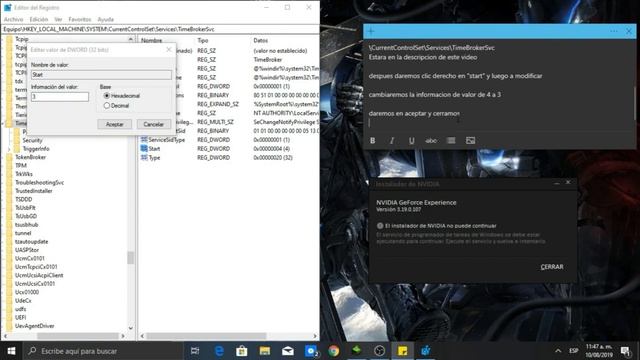Click the values pane horizontal scrollbar right arrow
This screenshot has height=360, width=640.
coord(315,336)
